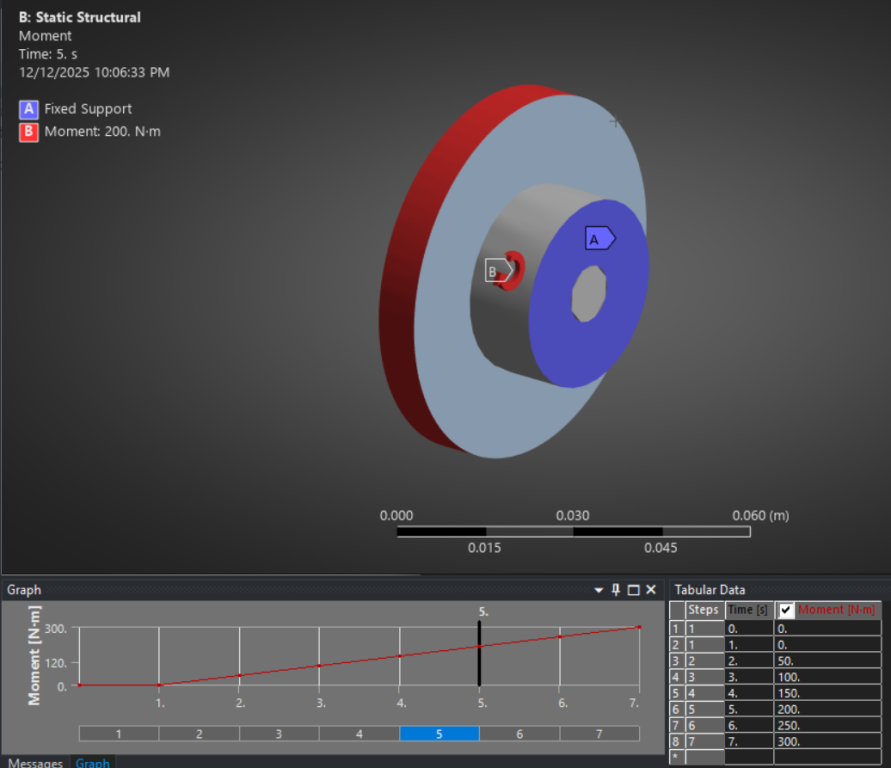The image size is (891, 768).
Task: Click the 200. moment value cell
Action: pyautogui.click(x=826, y=708)
